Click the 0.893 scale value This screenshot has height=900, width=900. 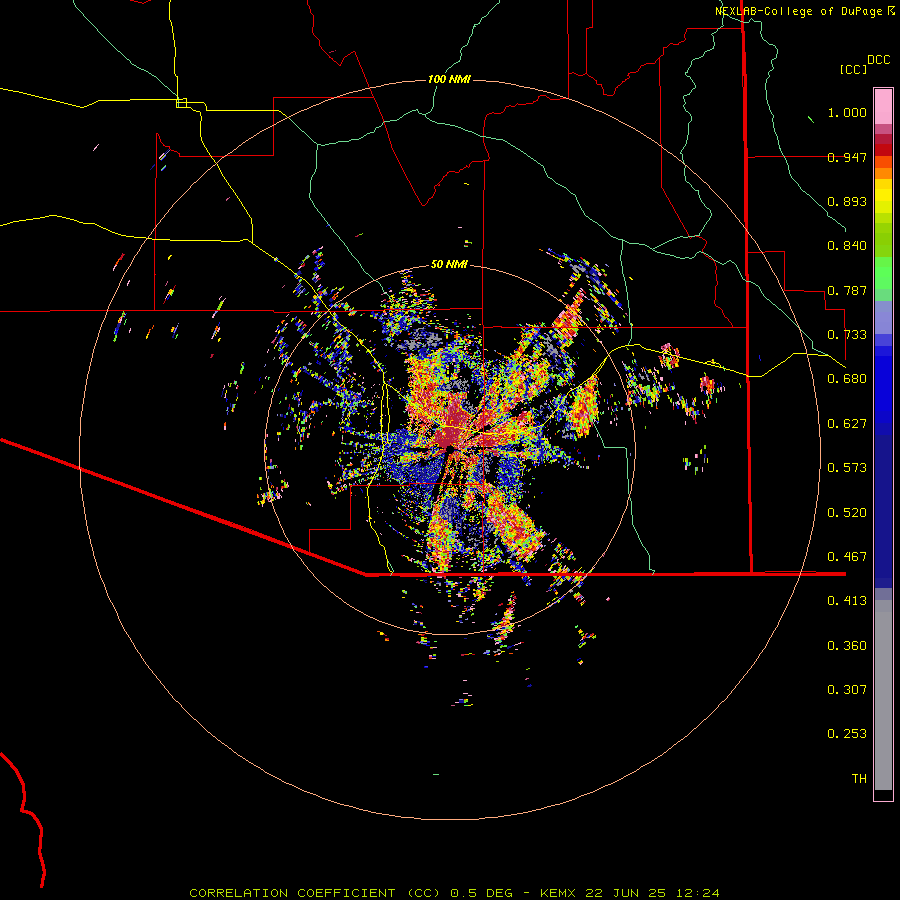tap(847, 201)
